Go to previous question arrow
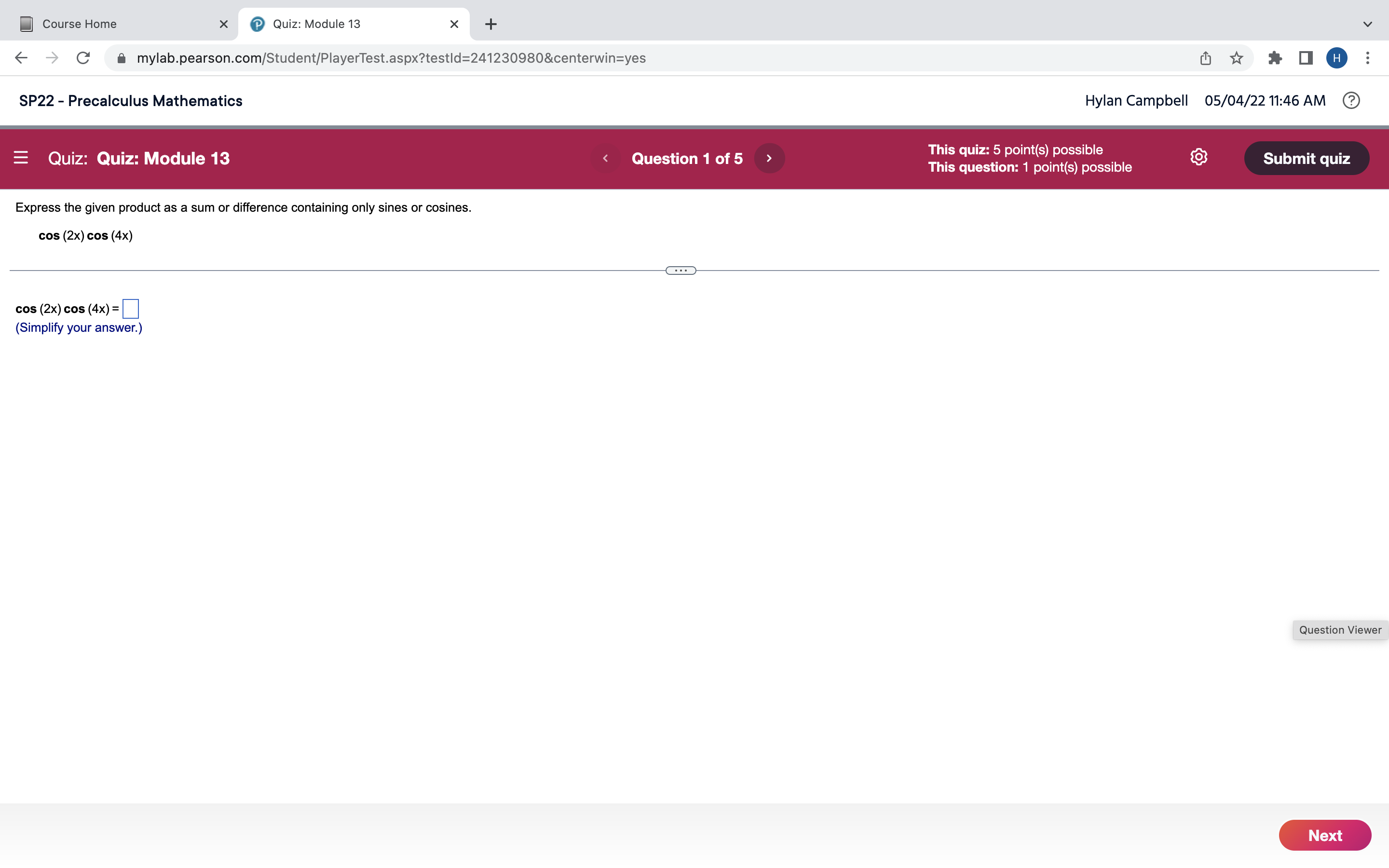The height and width of the screenshot is (868, 1389). click(605, 159)
